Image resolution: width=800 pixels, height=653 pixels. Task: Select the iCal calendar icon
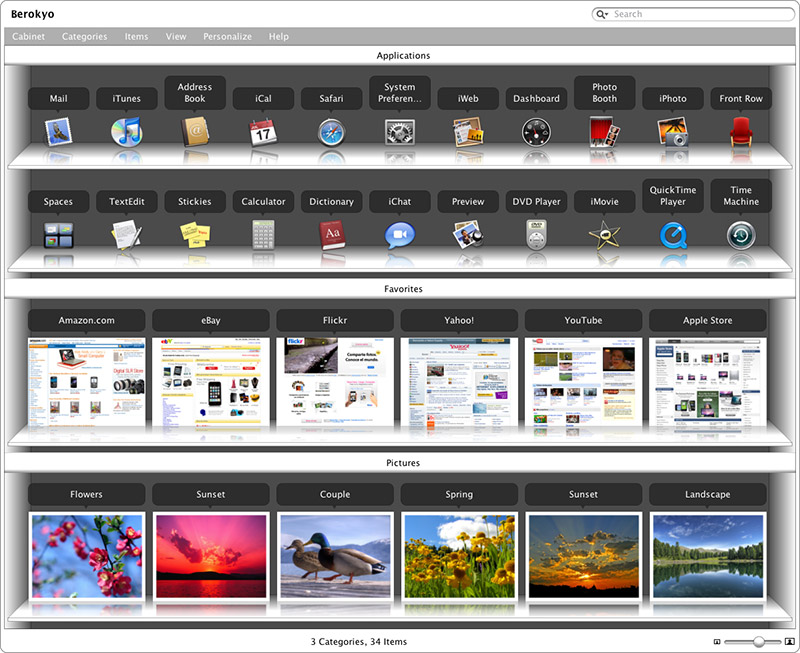click(263, 133)
